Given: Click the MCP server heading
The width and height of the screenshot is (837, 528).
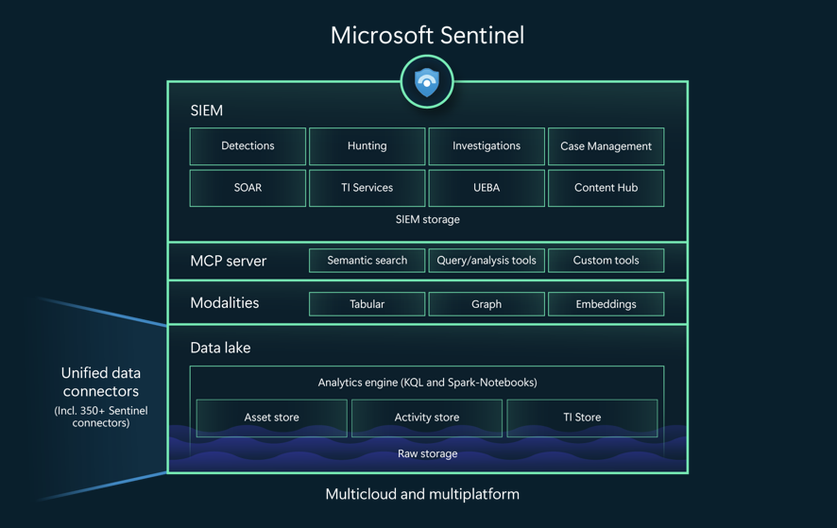Looking at the screenshot, I should (x=228, y=261).
